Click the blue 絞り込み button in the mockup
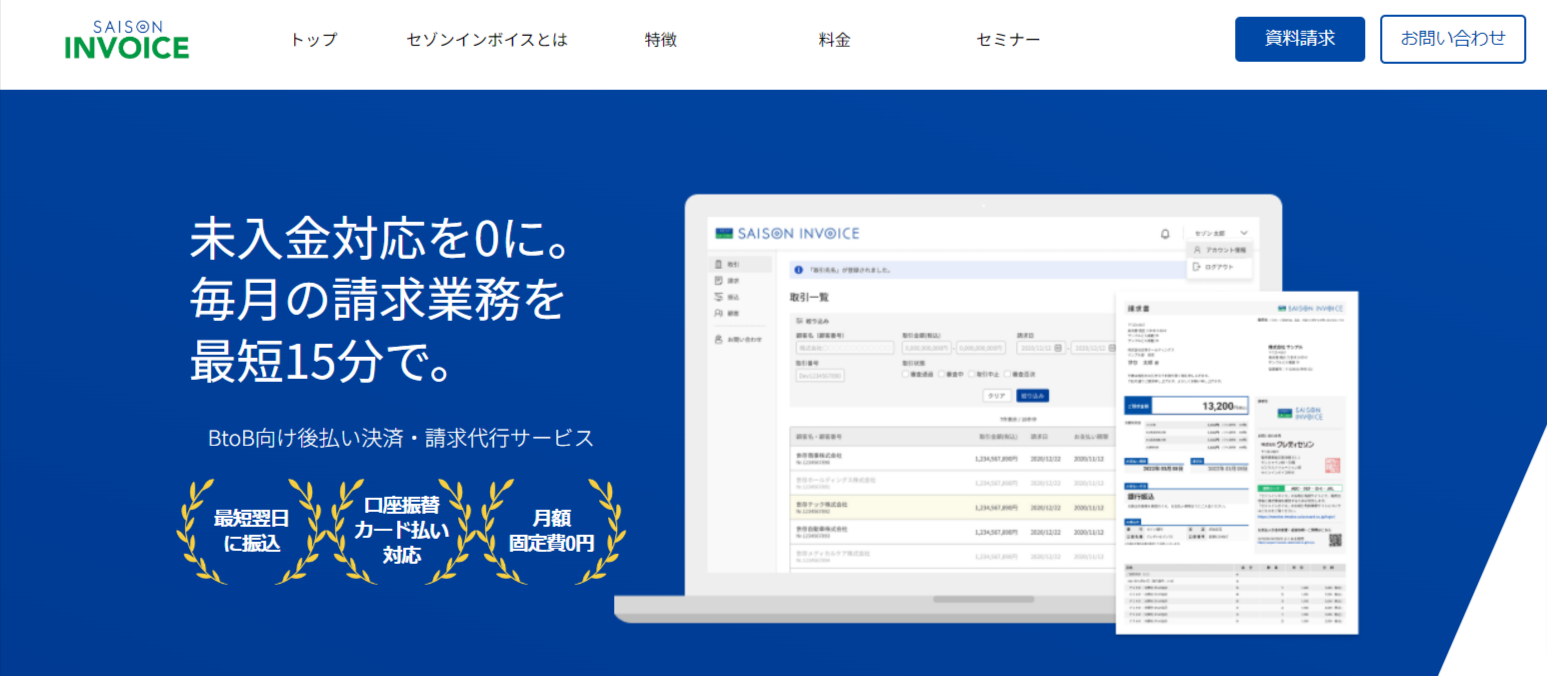 click(1033, 396)
